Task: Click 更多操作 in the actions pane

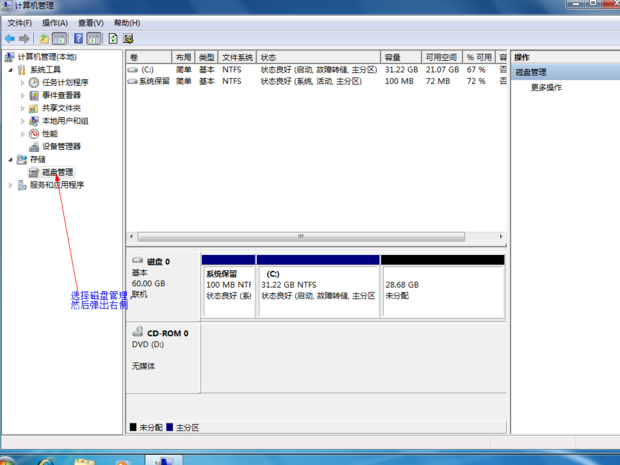Action: [546, 88]
